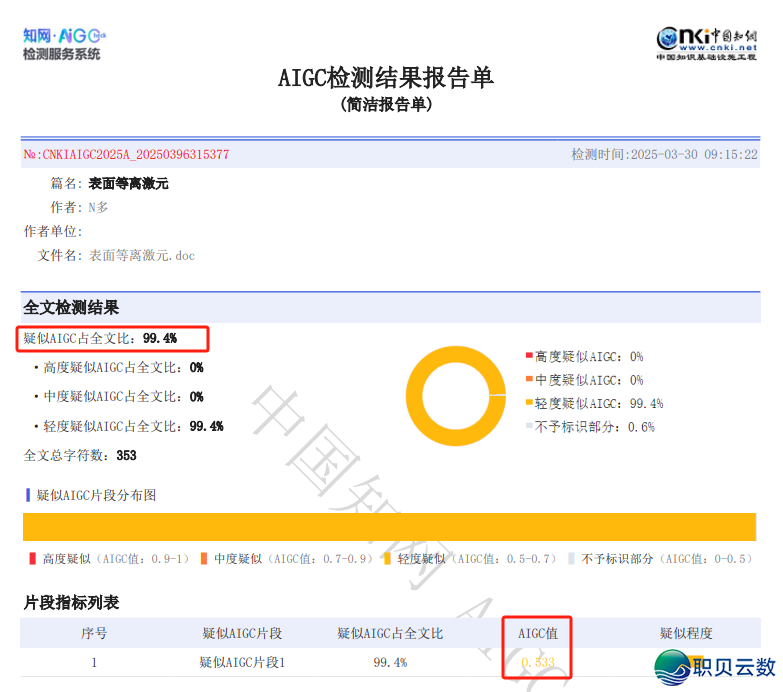Click the AIGC value 0.533 cell
The image size is (783, 692).
pyautogui.click(x=538, y=662)
